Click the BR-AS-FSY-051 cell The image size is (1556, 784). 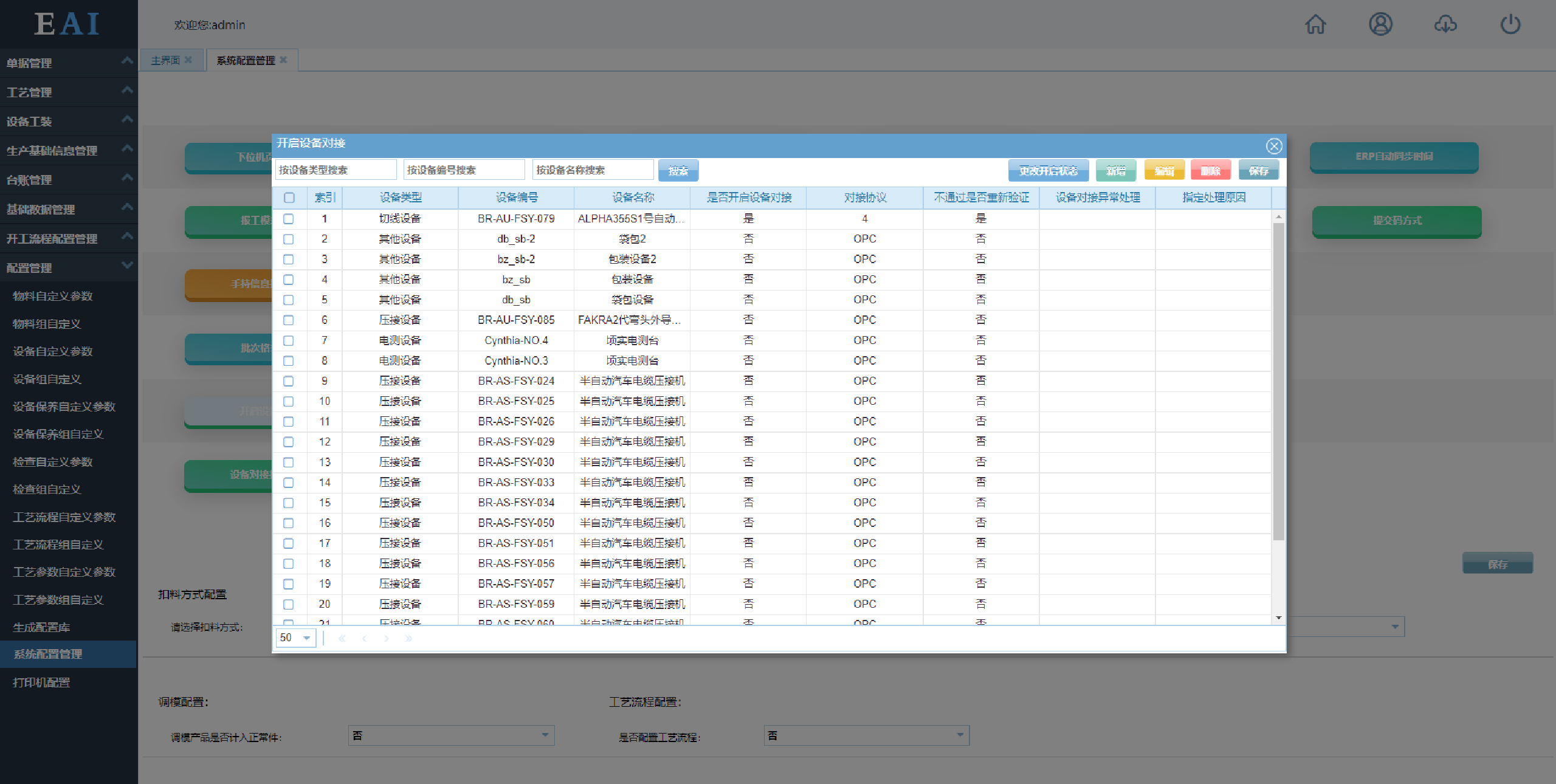pyautogui.click(x=516, y=543)
